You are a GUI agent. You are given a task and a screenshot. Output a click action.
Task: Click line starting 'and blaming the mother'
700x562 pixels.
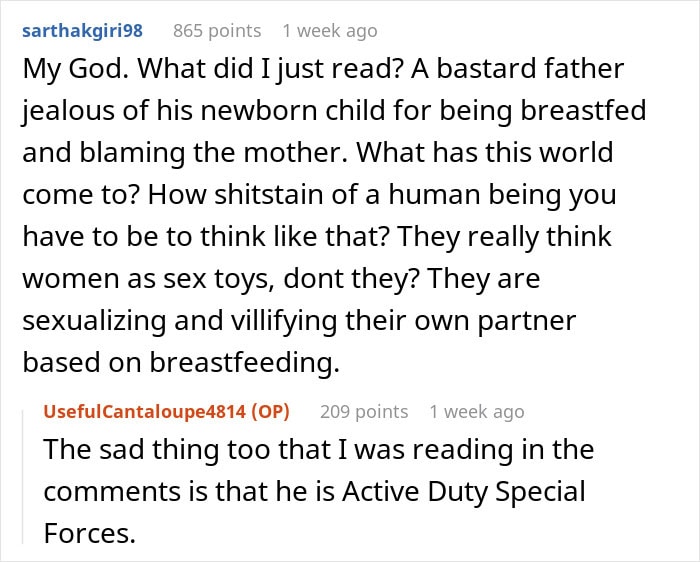(318, 153)
